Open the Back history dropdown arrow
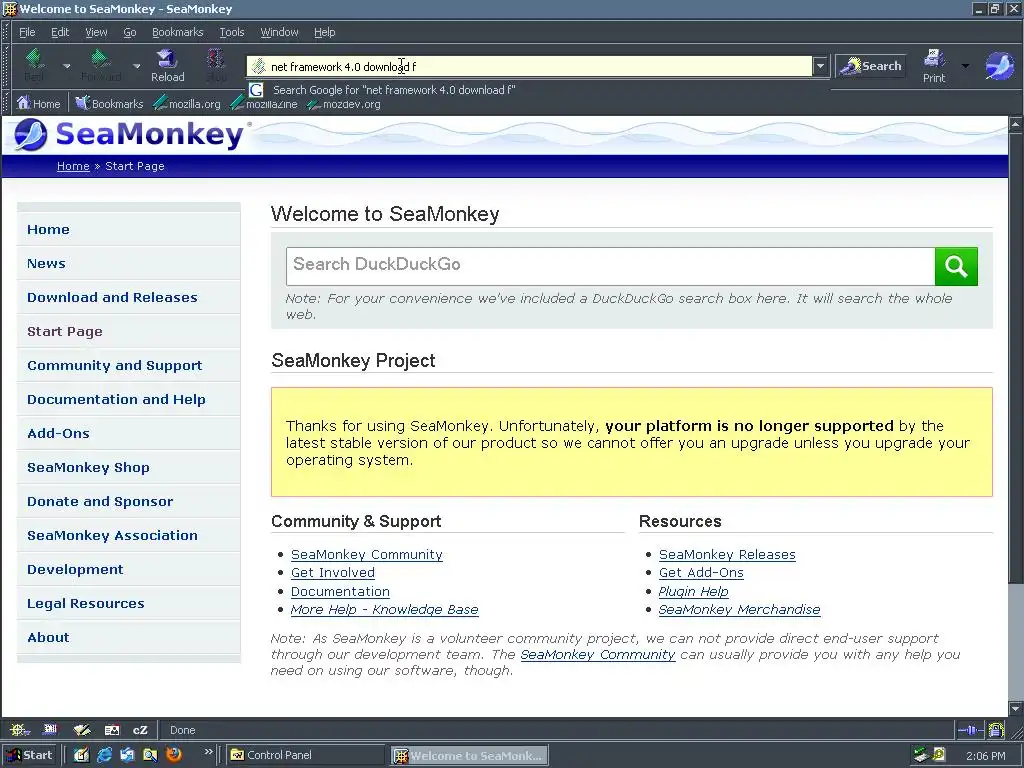 pos(67,66)
